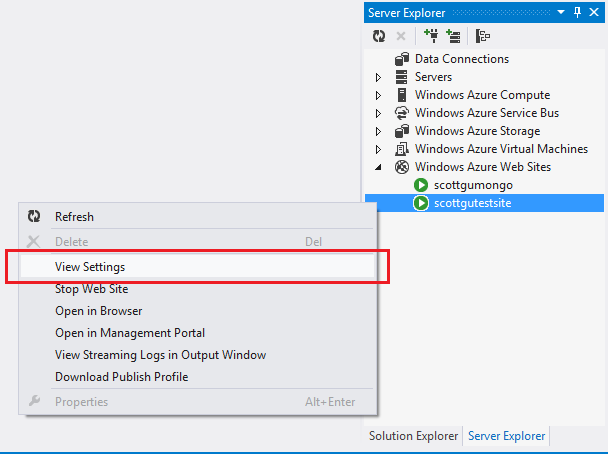Select the Windows Azure Virtual Machines label

(x=501, y=149)
